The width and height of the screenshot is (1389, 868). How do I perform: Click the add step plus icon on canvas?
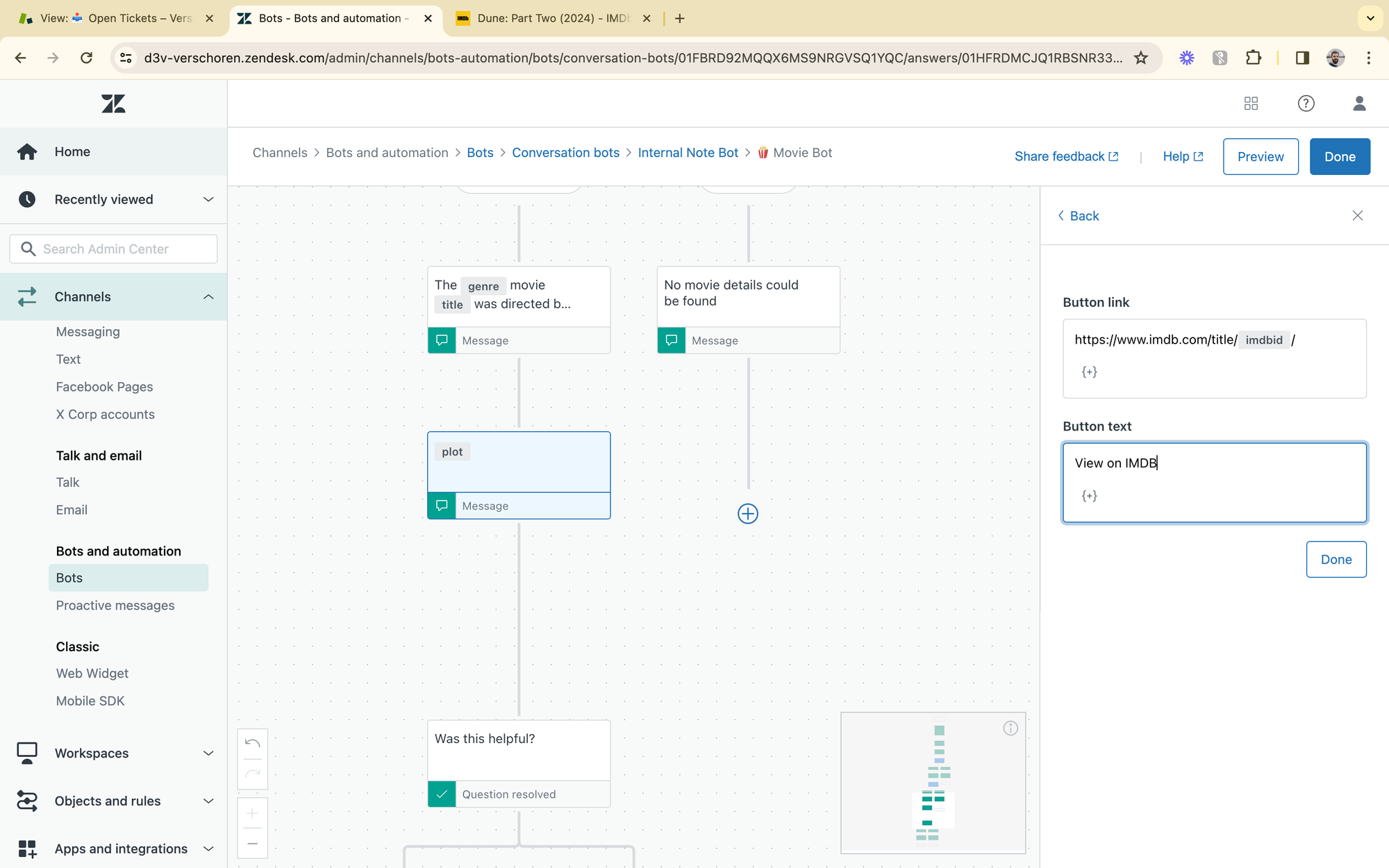tap(747, 514)
